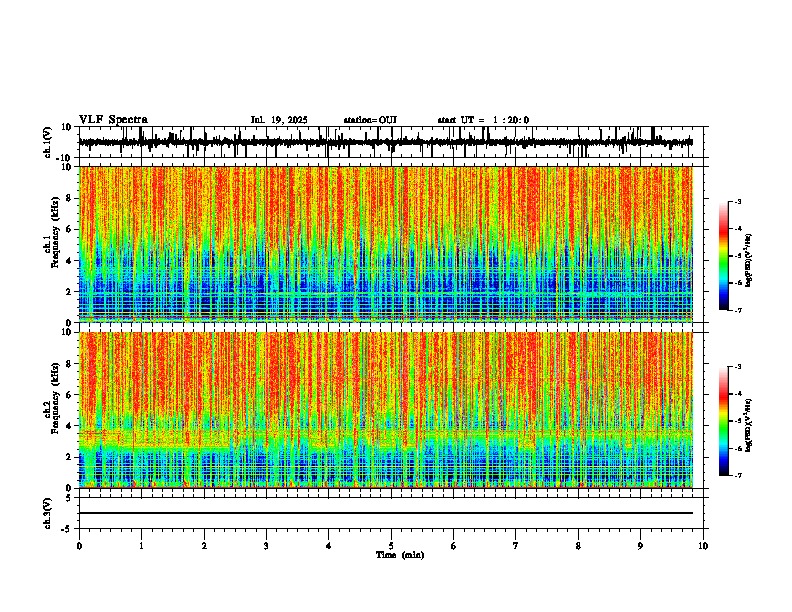Click the ch.1 voltage waveform panel
This screenshot has height=612, width=792.
[390, 142]
